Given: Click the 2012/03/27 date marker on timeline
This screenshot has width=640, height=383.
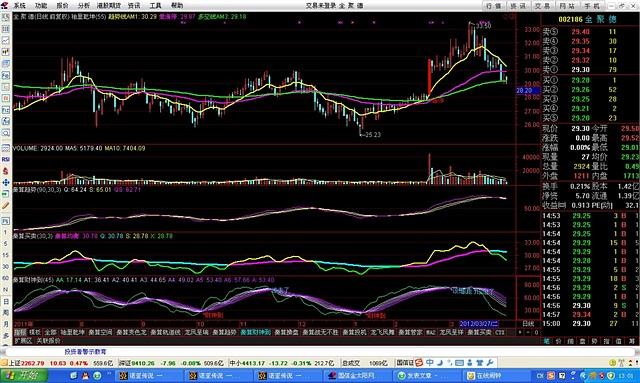Looking at the screenshot, I should (x=479, y=324).
